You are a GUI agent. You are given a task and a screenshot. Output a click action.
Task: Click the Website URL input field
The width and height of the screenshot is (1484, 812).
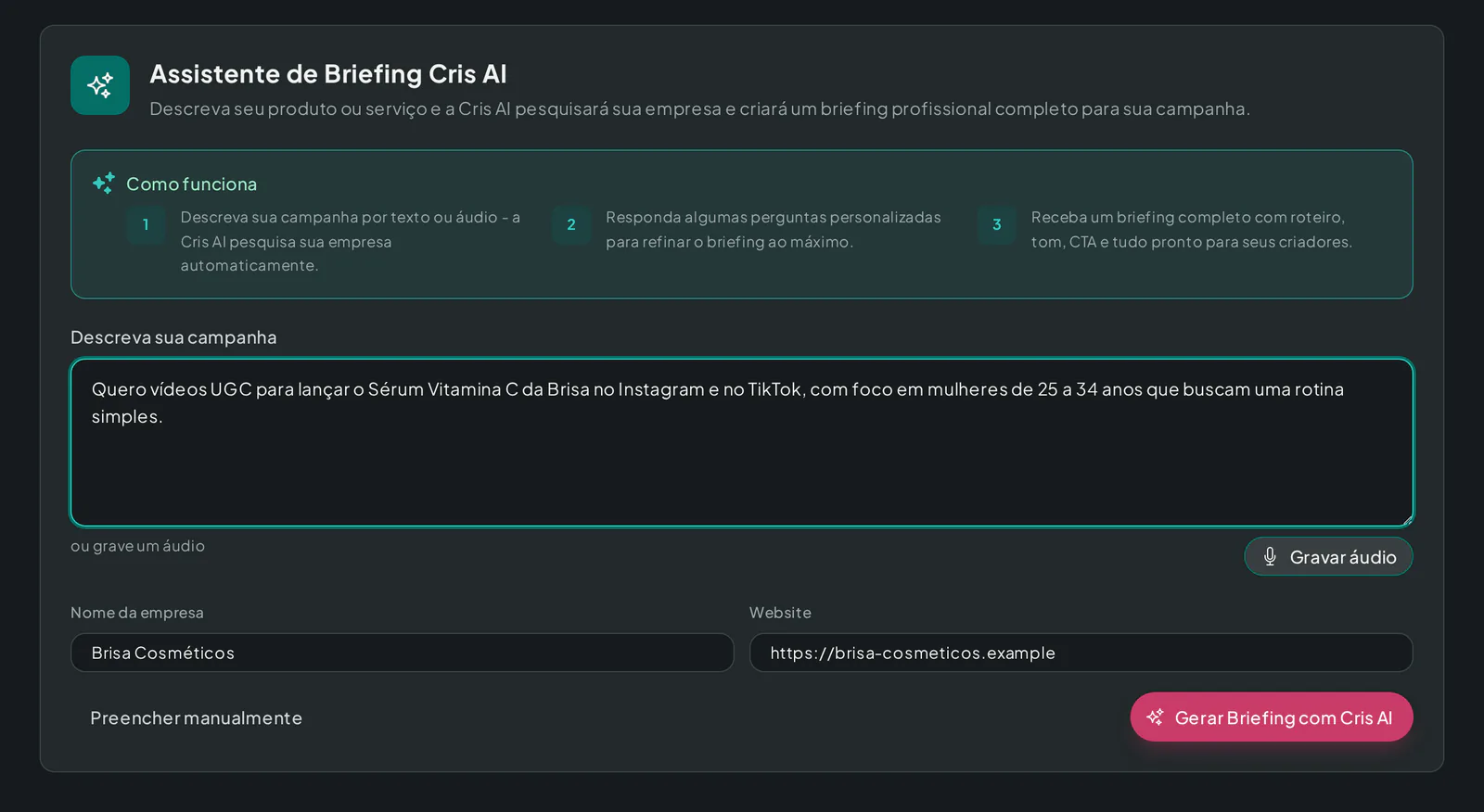point(1081,653)
